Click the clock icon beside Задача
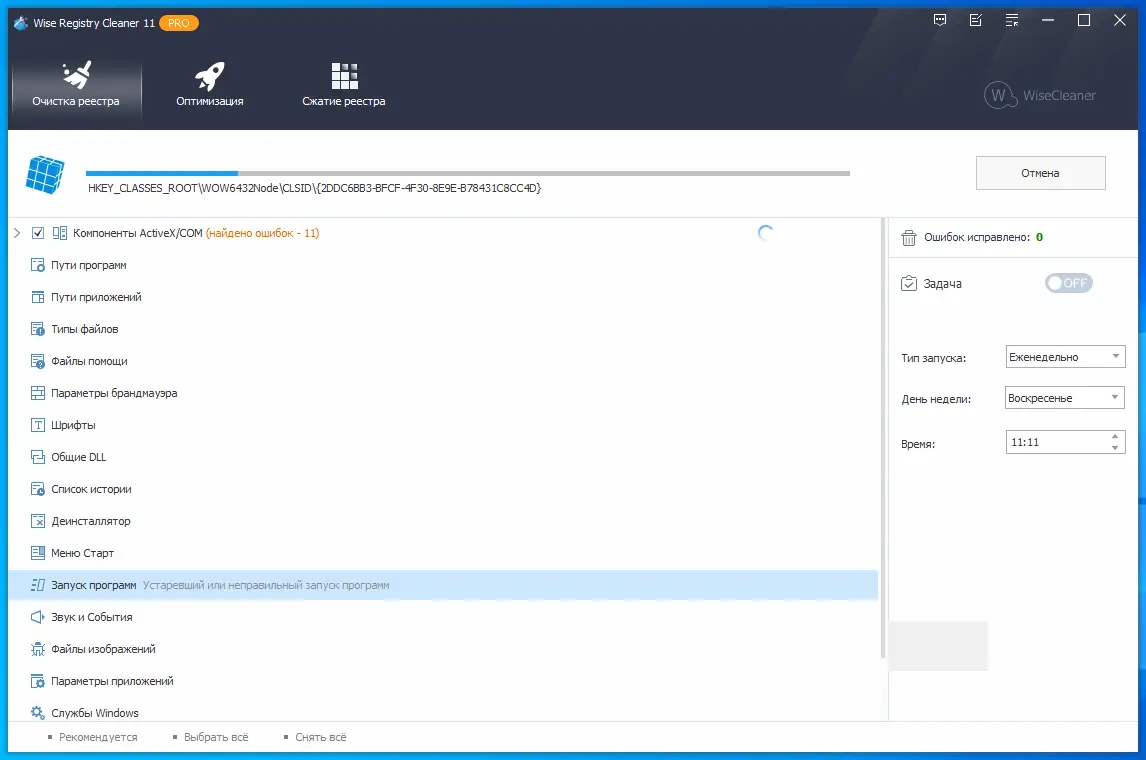Image resolution: width=1146 pixels, height=760 pixels. tap(908, 283)
